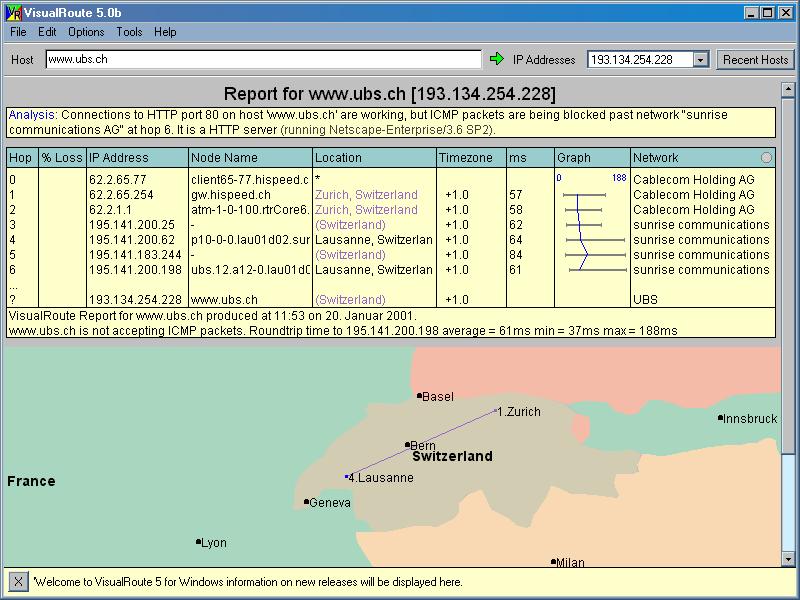Click the Bern city on map

pyautogui.click(x=420, y=445)
